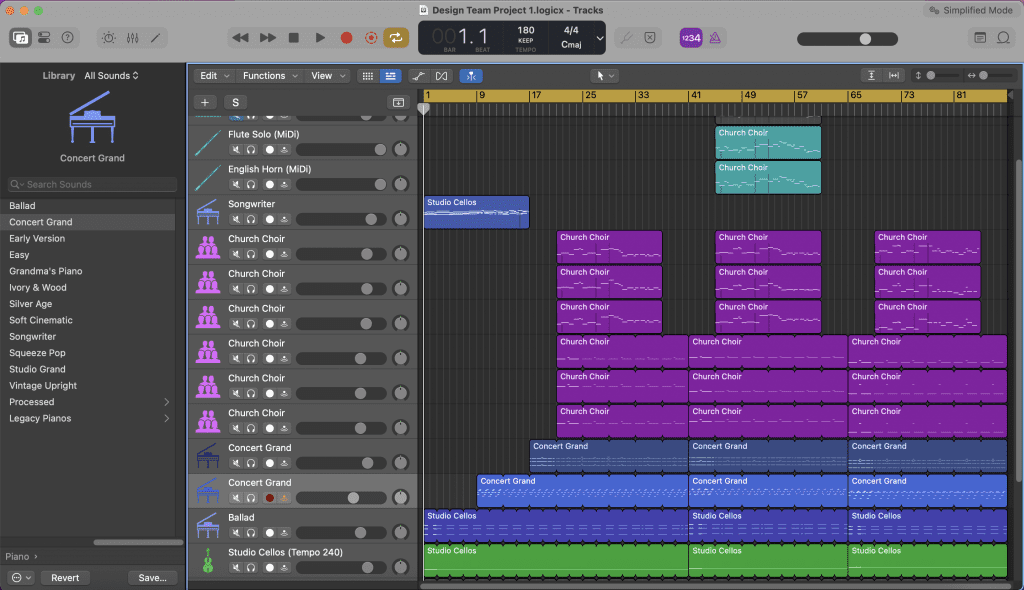Add a new track with plus button

point(205,102)
